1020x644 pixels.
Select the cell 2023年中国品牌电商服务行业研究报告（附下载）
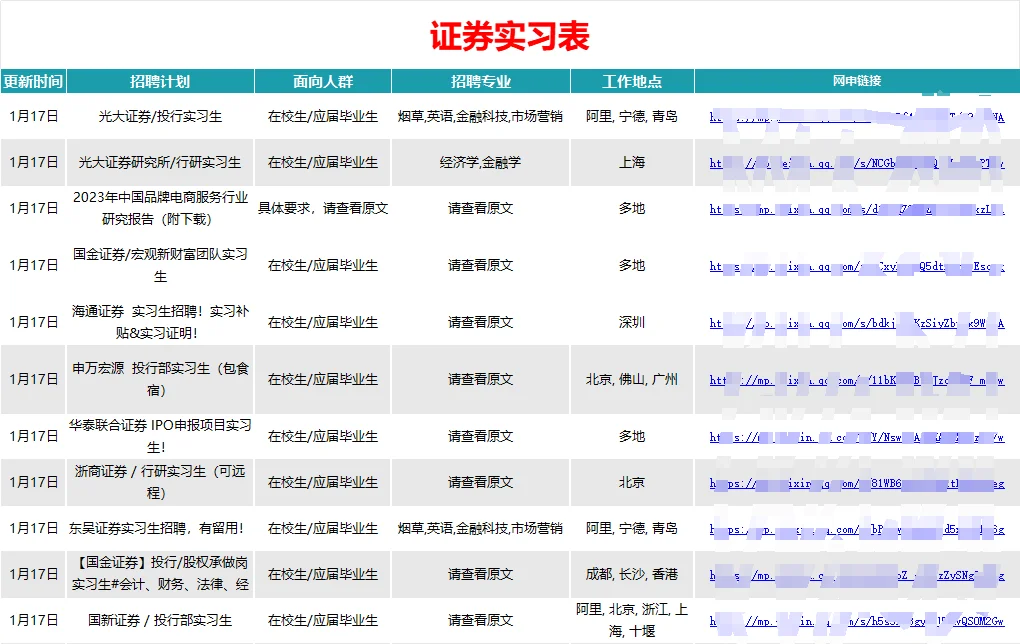click(160, 208)
